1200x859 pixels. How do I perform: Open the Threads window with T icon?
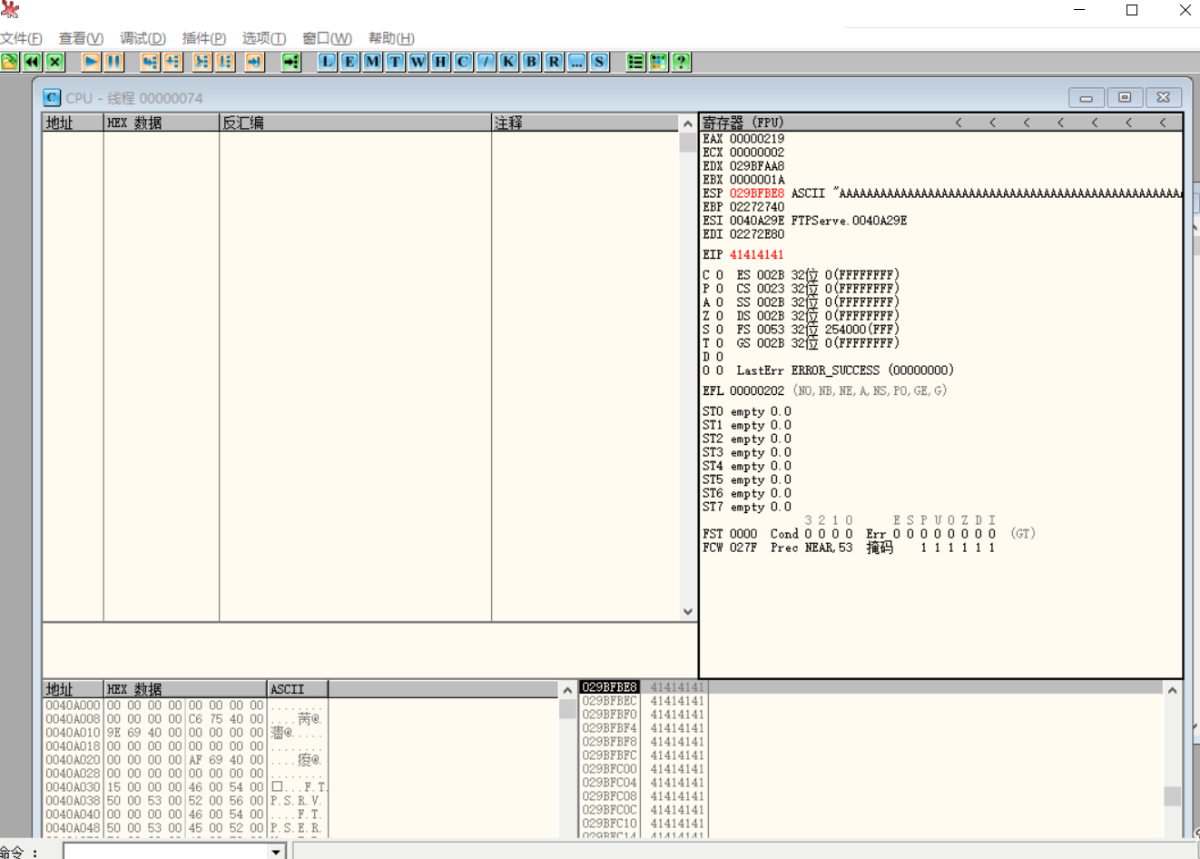396,62
